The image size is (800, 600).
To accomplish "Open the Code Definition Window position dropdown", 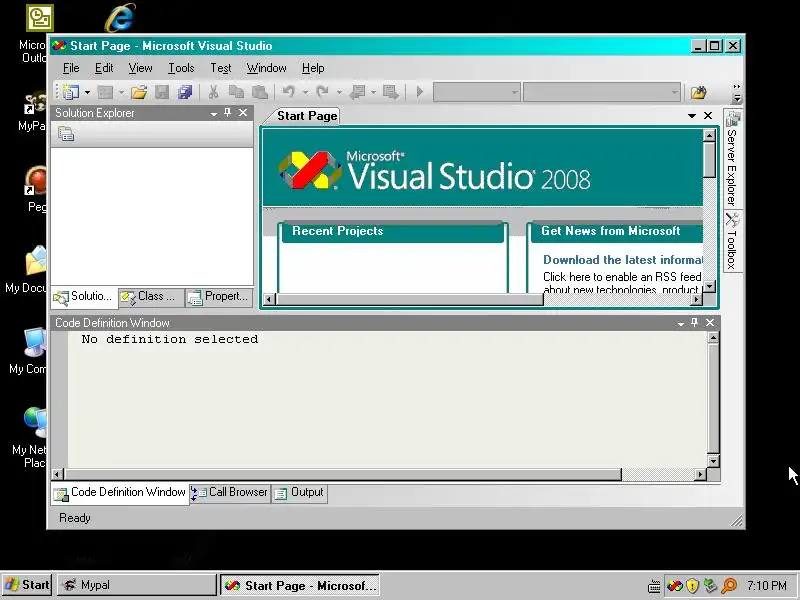I will (x=681, y=323).
